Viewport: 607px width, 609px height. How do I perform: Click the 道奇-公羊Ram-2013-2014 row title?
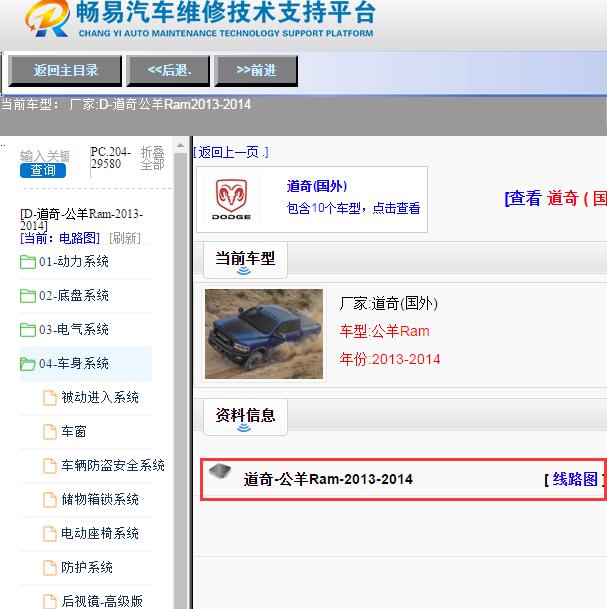point(328,479)
